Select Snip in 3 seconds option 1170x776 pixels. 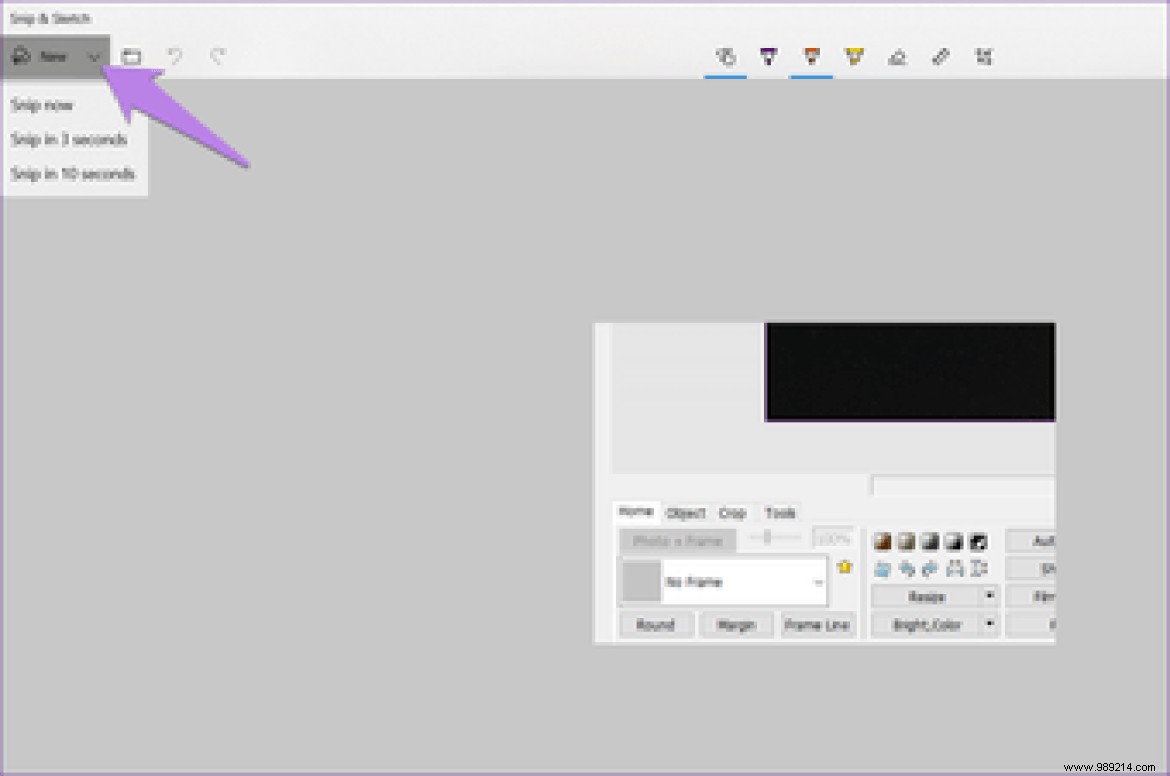tap(68, 139)
